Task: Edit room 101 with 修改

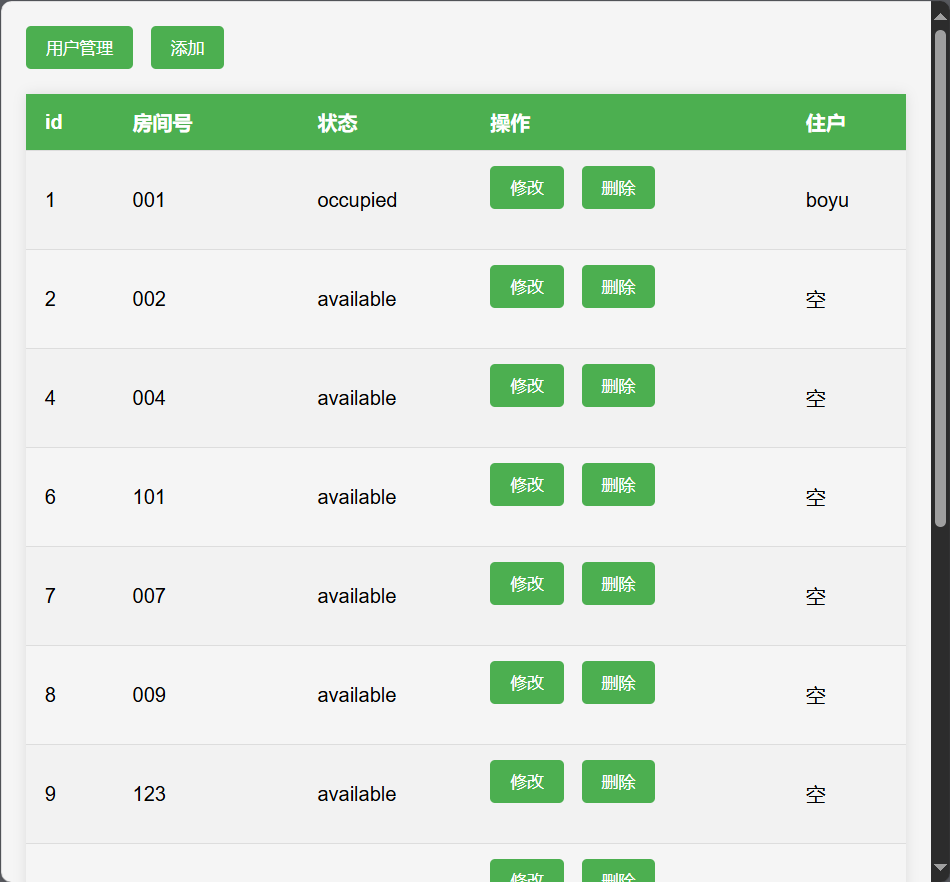Action: click(x=526, y=485)
